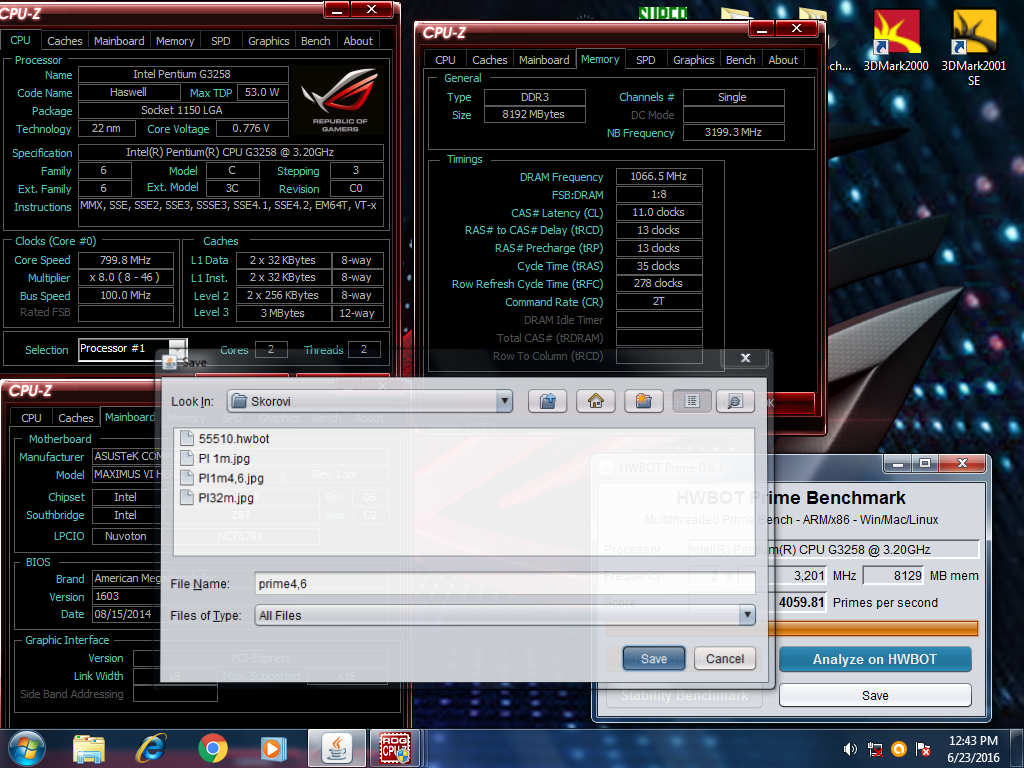
Task: Open Bench tab in top-left CPU-Z
Action: [x=315, y=40]
